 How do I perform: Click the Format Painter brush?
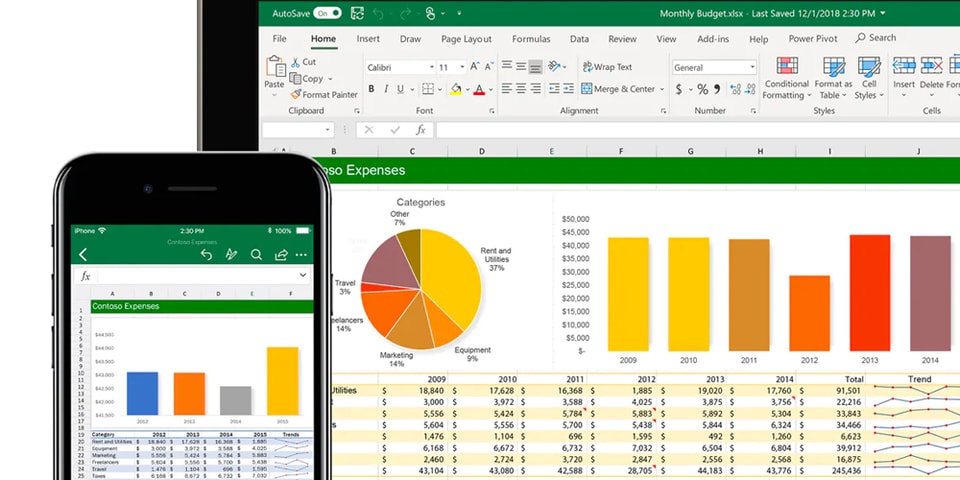pyautogui.click(x=296, y=95)
